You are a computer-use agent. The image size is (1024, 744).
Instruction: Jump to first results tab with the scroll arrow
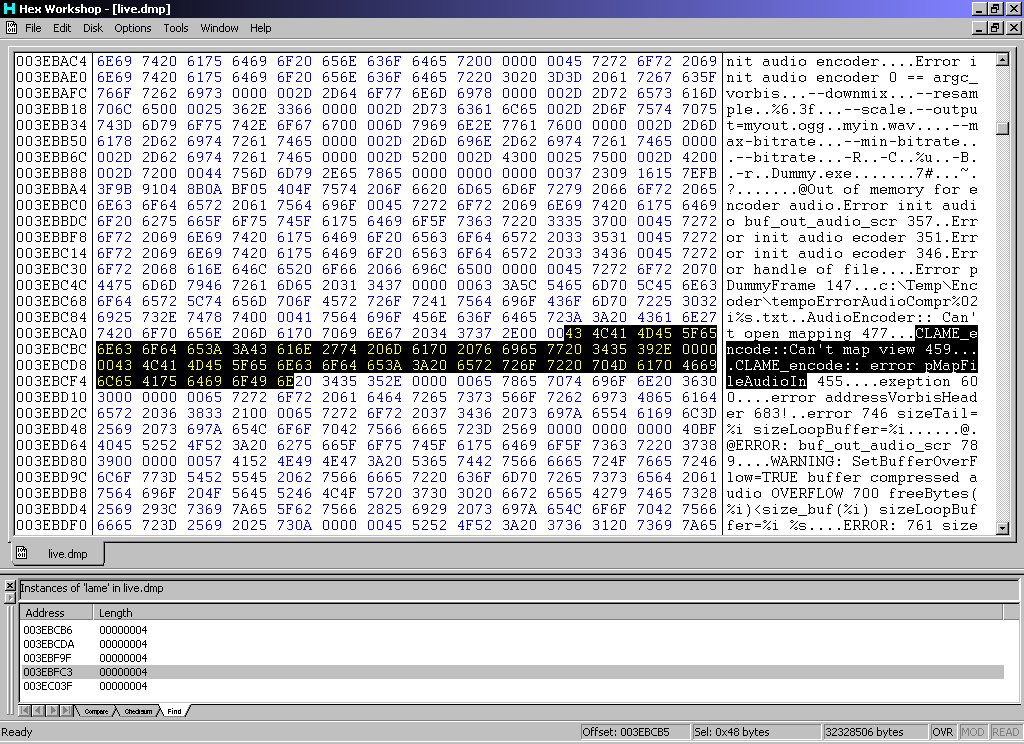25,711
